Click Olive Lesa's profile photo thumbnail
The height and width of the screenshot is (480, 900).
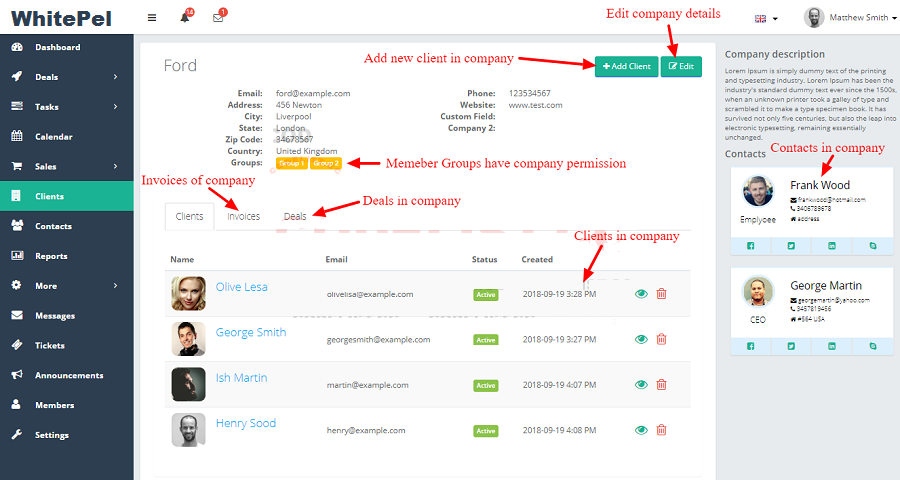[188, 294]
